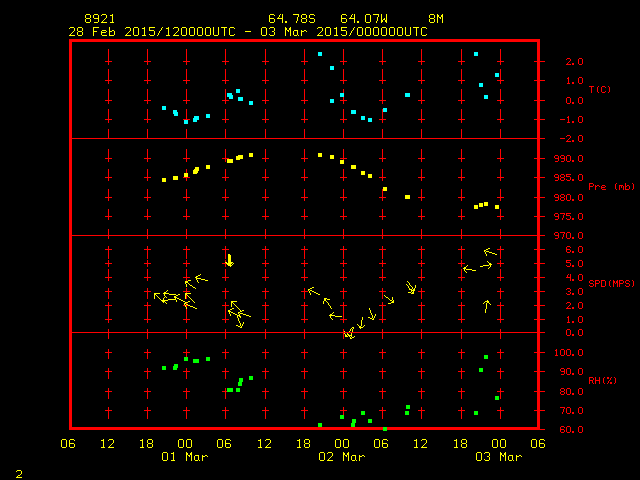Click the page number 2 at bottom-left
The width and height of the screenshot is (640, 480).
18,472
